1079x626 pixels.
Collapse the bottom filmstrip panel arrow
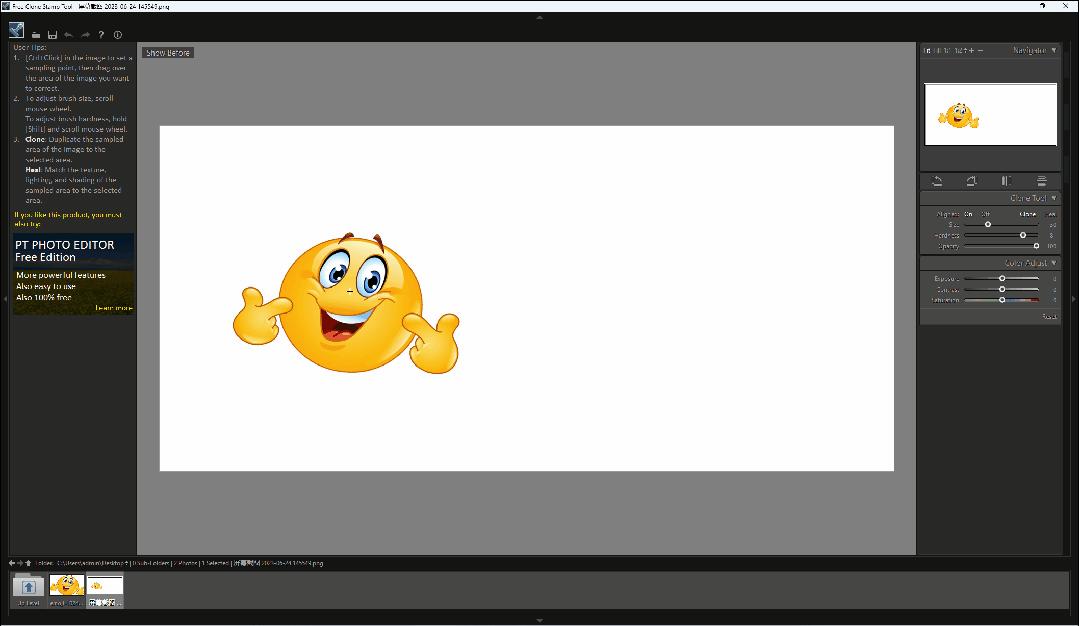coord(540,620)
